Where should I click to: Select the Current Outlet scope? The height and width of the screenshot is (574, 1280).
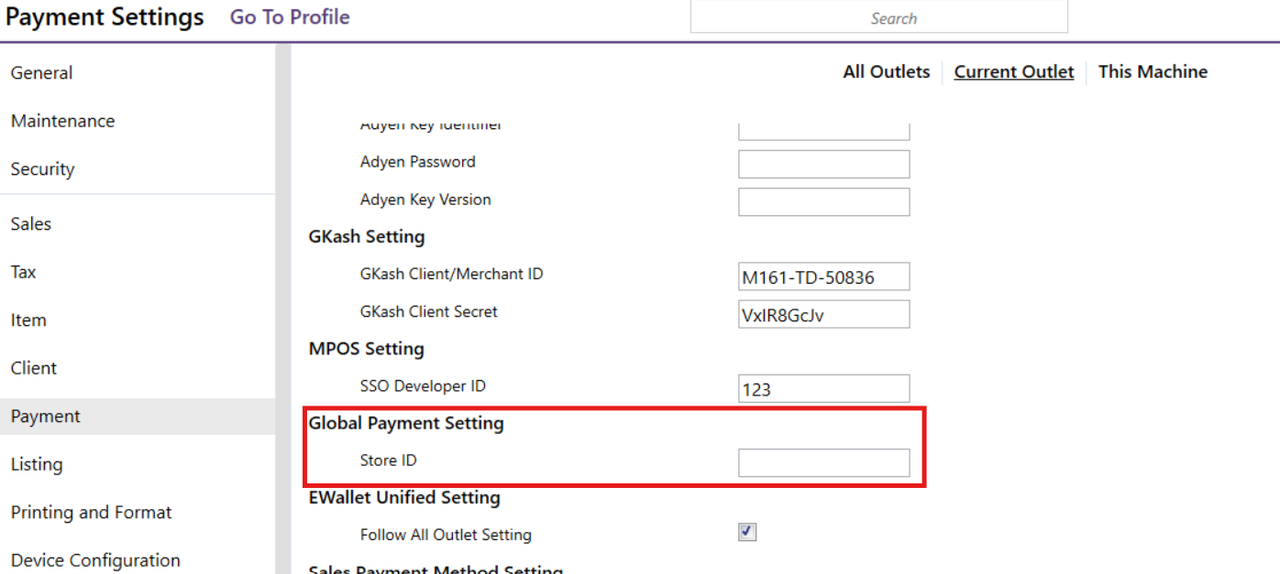(1013, 72)
